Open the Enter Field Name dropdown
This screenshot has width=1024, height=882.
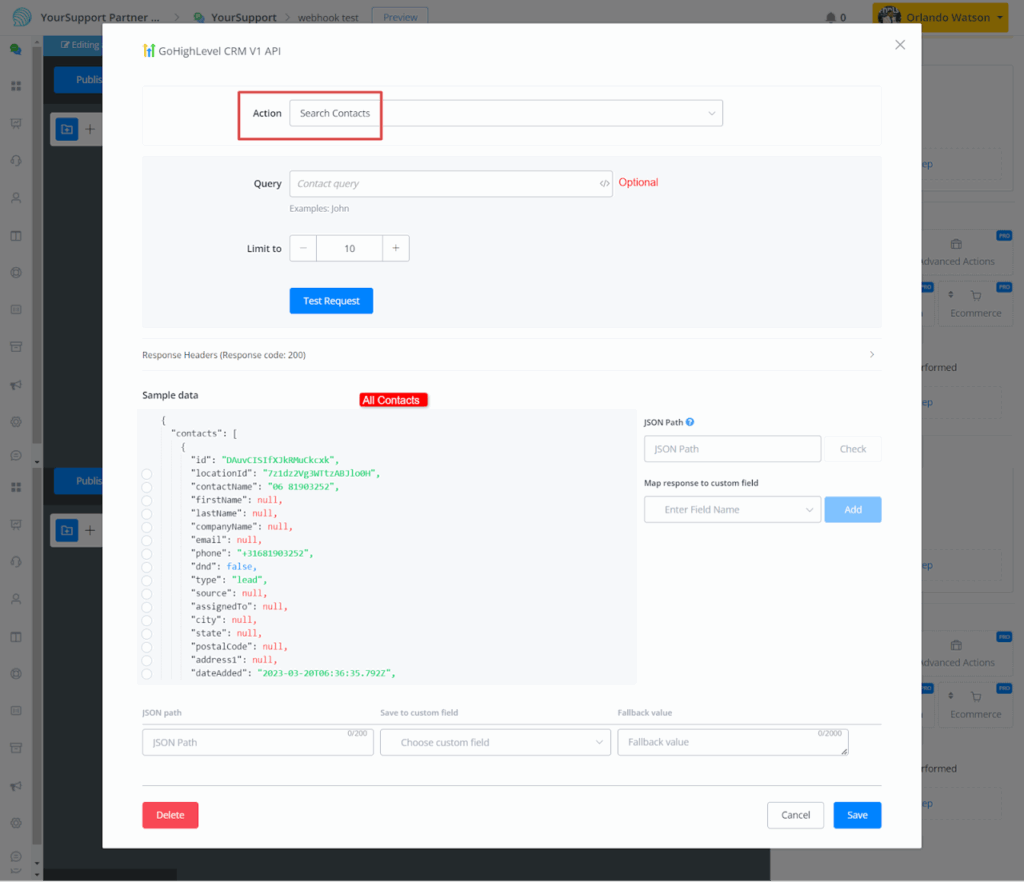click(732, 510)
